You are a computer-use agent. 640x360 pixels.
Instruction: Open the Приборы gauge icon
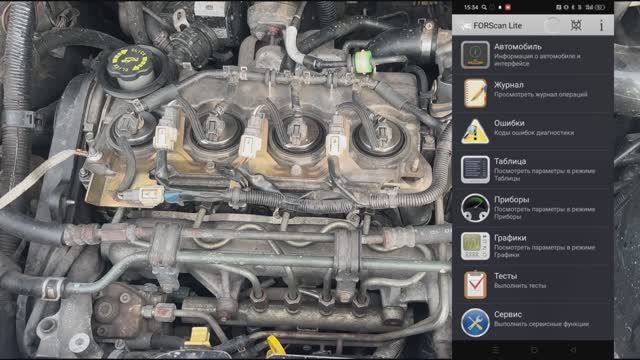coord(475,208)
